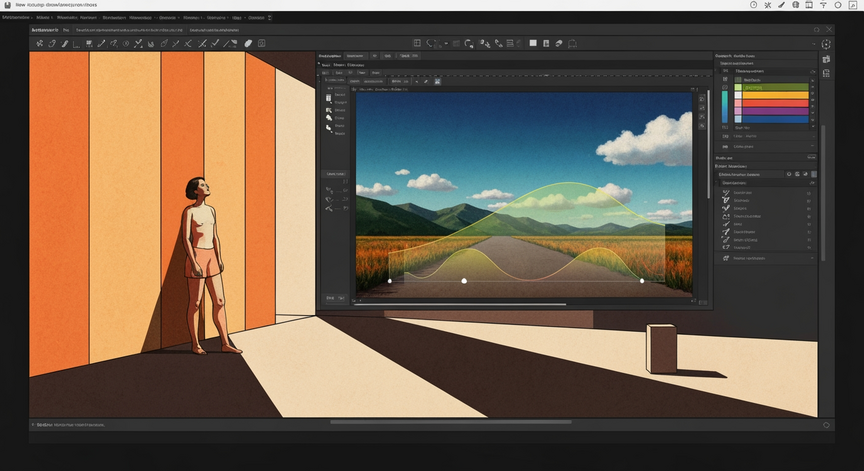This screenshot has height=471, width=864.
Task: Pick the red color band in swatches panel
Action: pyautogui.click(x=776, y=103)
